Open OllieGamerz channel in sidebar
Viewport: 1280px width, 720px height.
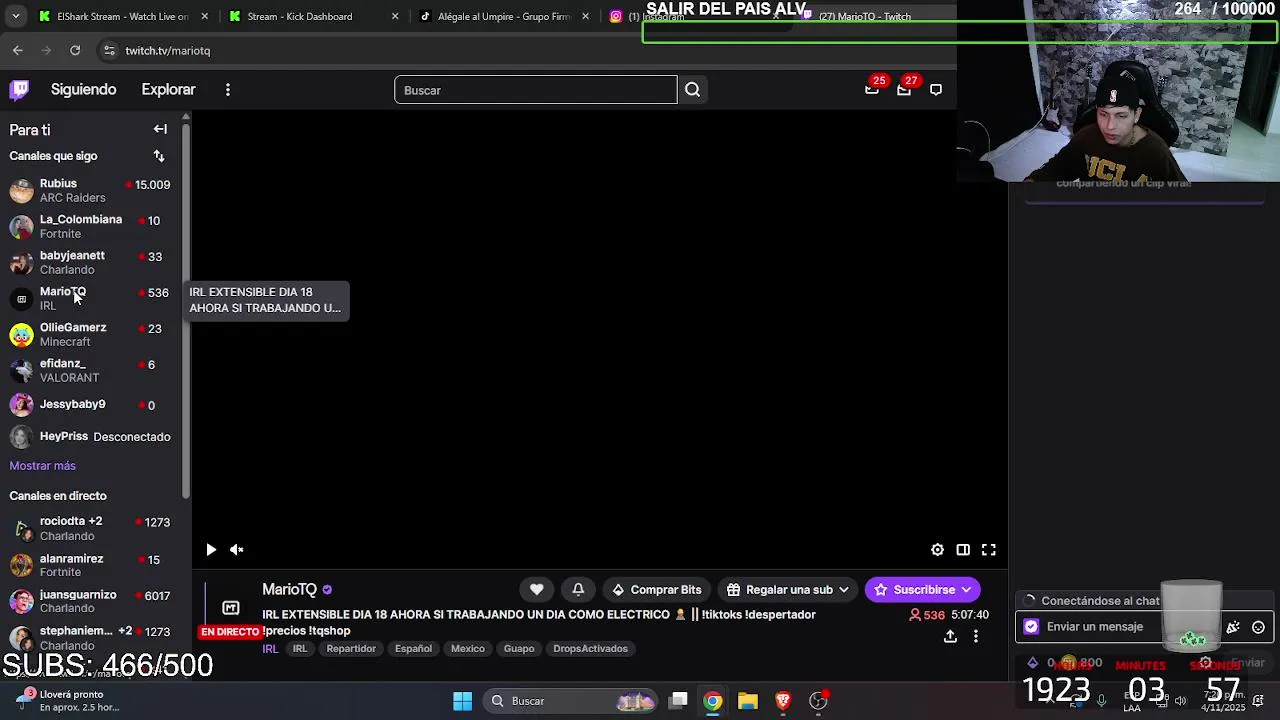90,334
